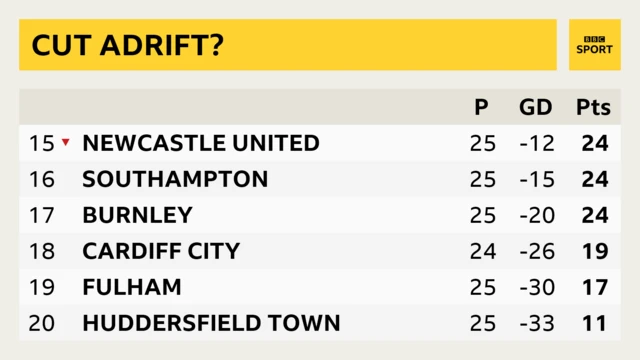640x360 pixels.
Task: Select the Newcastle United team name
Action: 201,143
